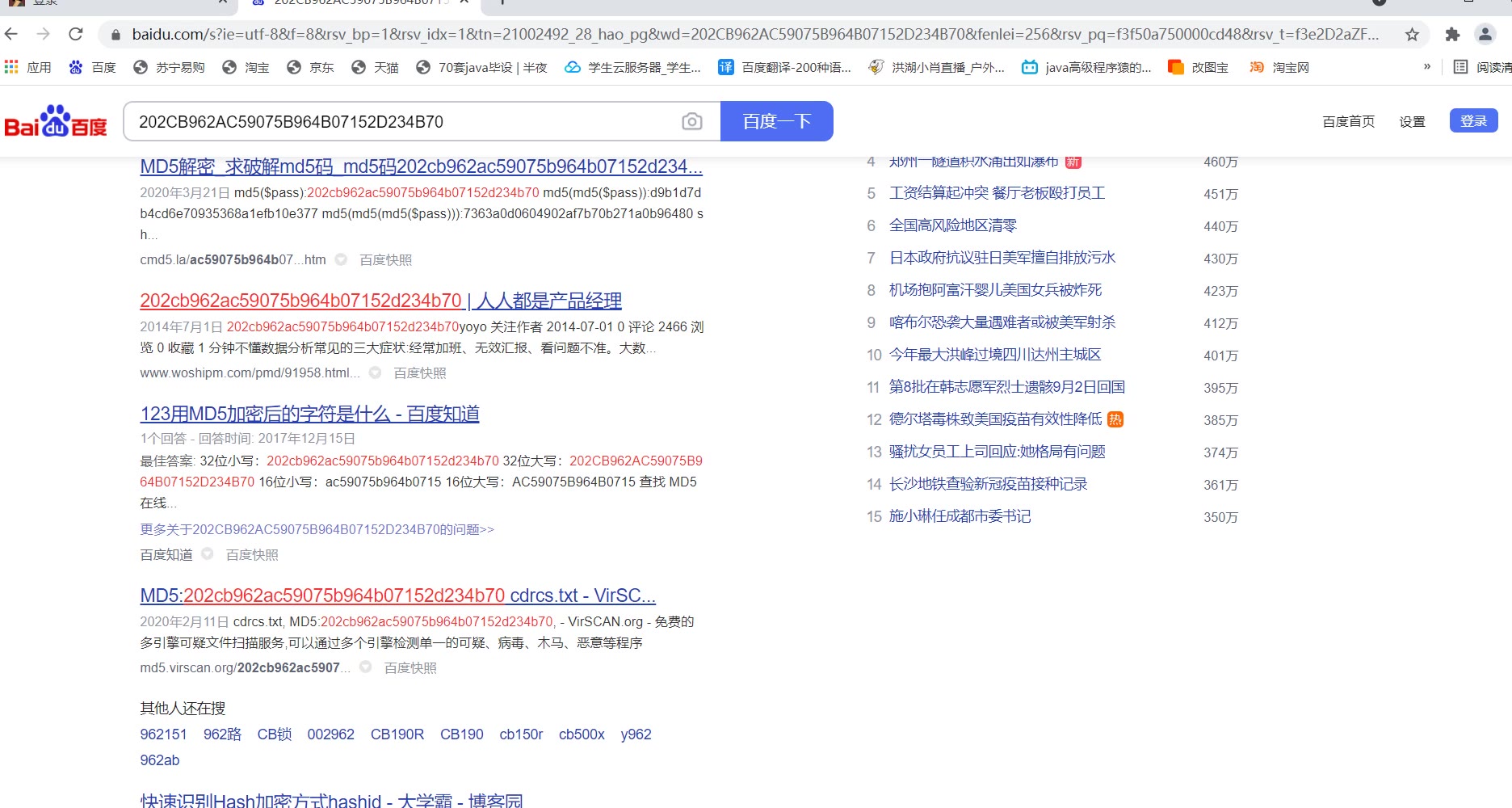Open 百度快照 for the woshipm.com result
Viewport: 1512px width, 808px height.
tap(419, 372)
